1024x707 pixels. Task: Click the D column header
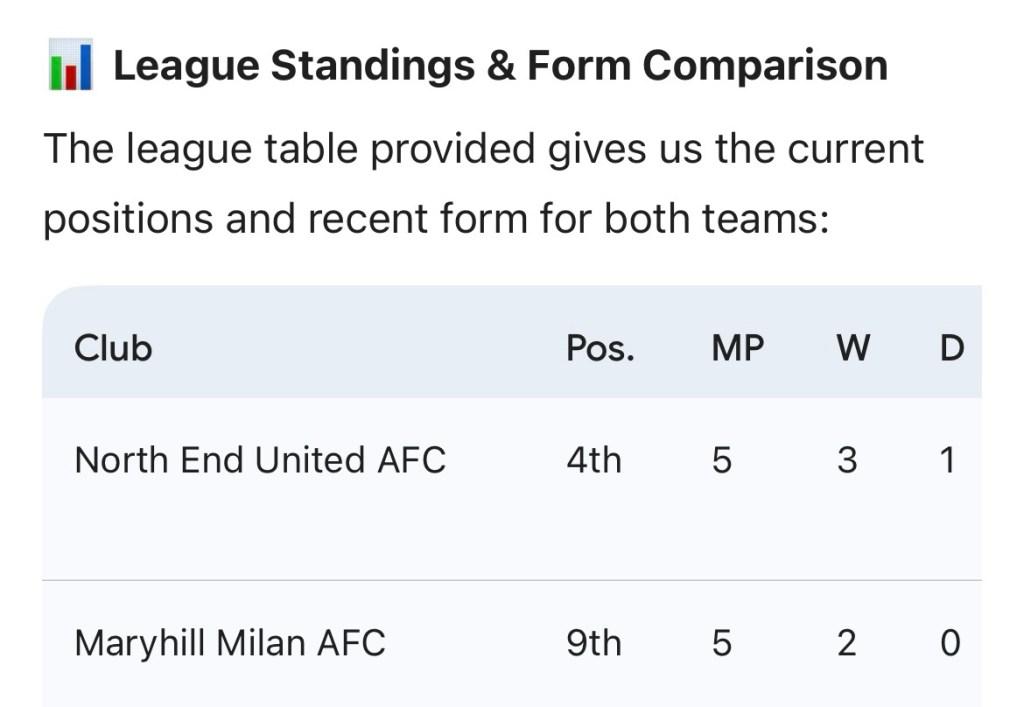[952, 348]
